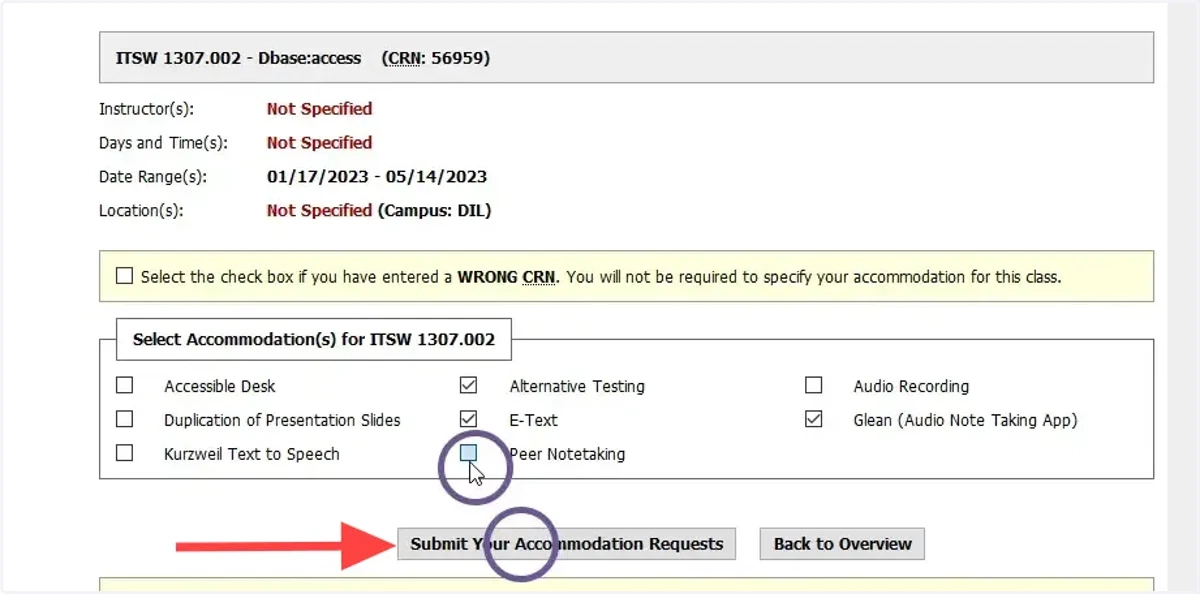Click the Glean (Audio Note Taking App) label
Screen dimensions: 1200x594
(965, 420)
